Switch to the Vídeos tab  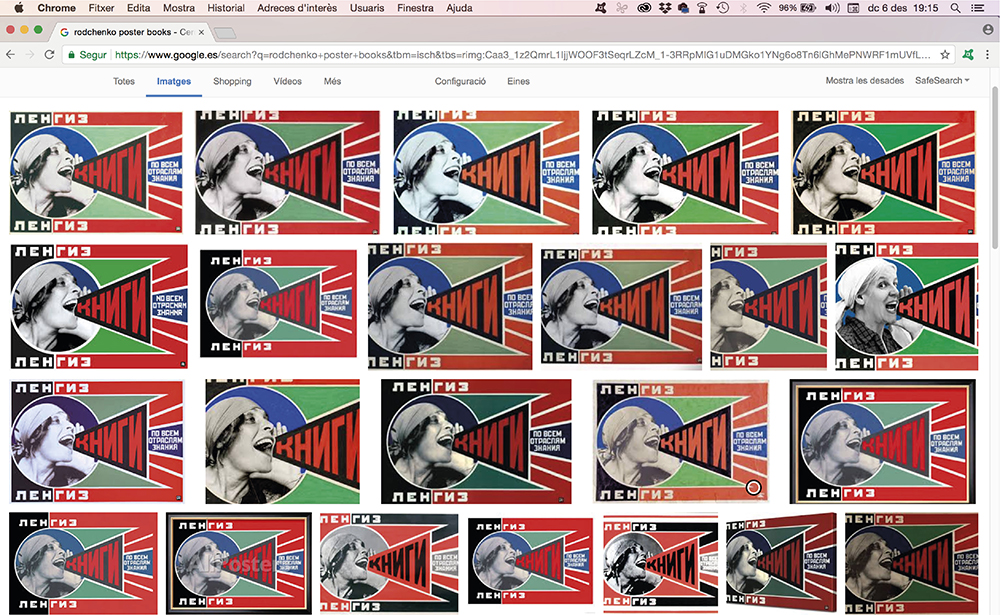coord(288,81)
